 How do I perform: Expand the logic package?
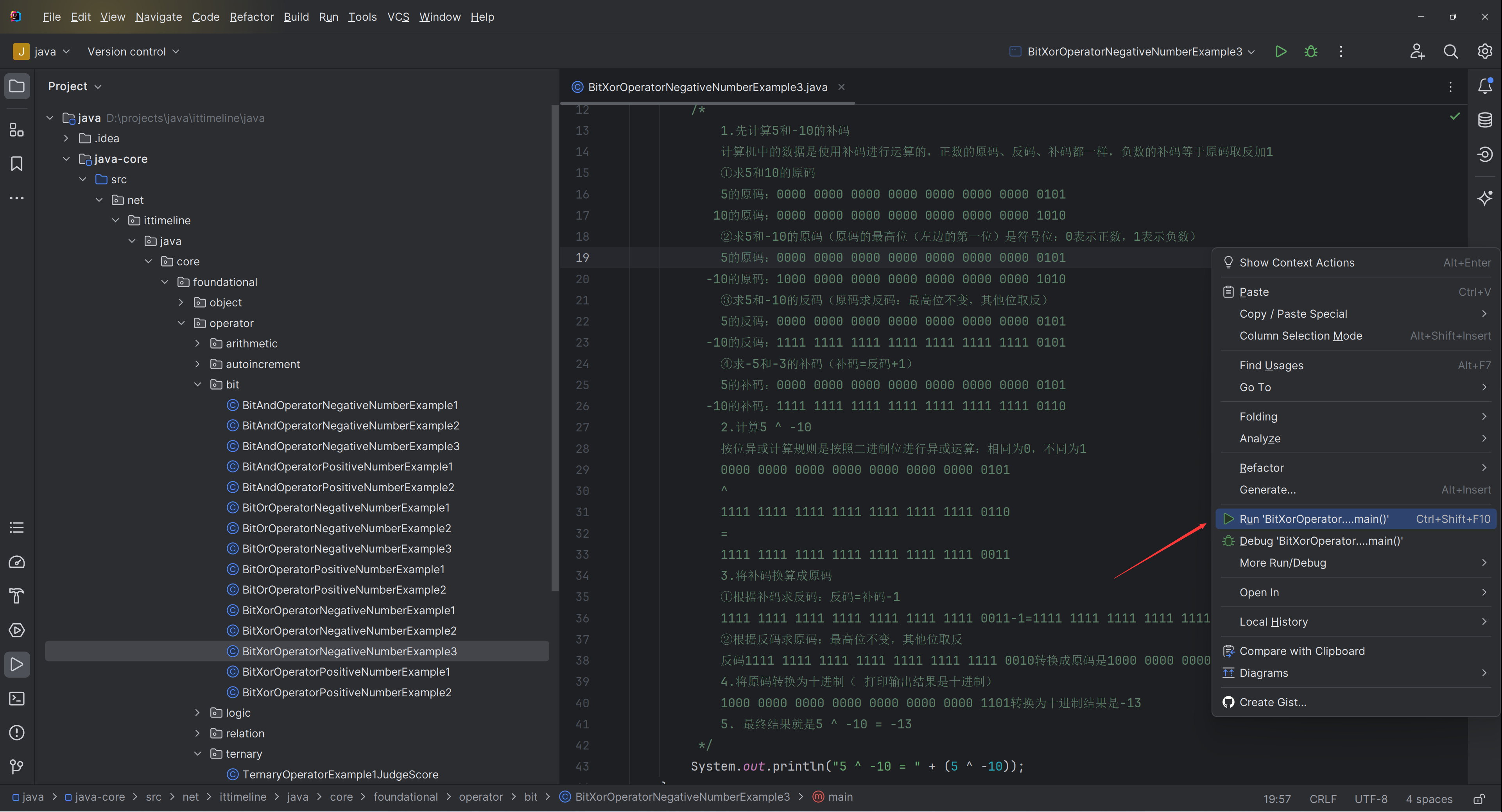(x=197, y=712)
